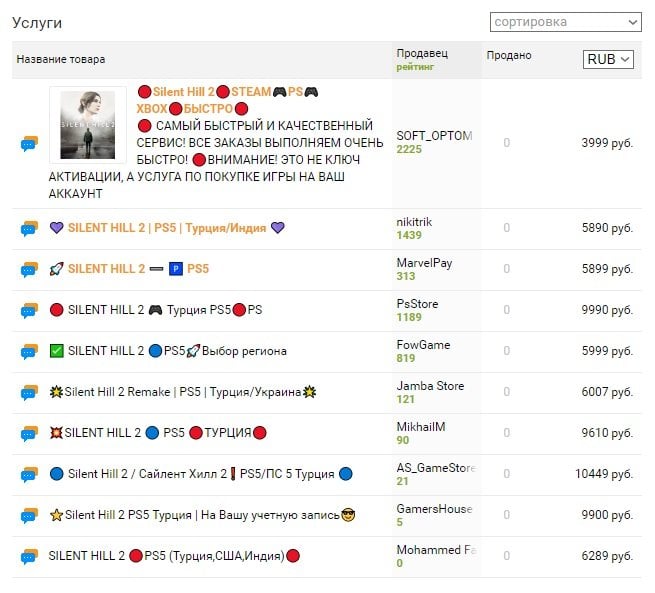Open SILENT HILL 2 PS5 (Турция,США,Индия) listing
655x593 pixels.
click(174, 555)
